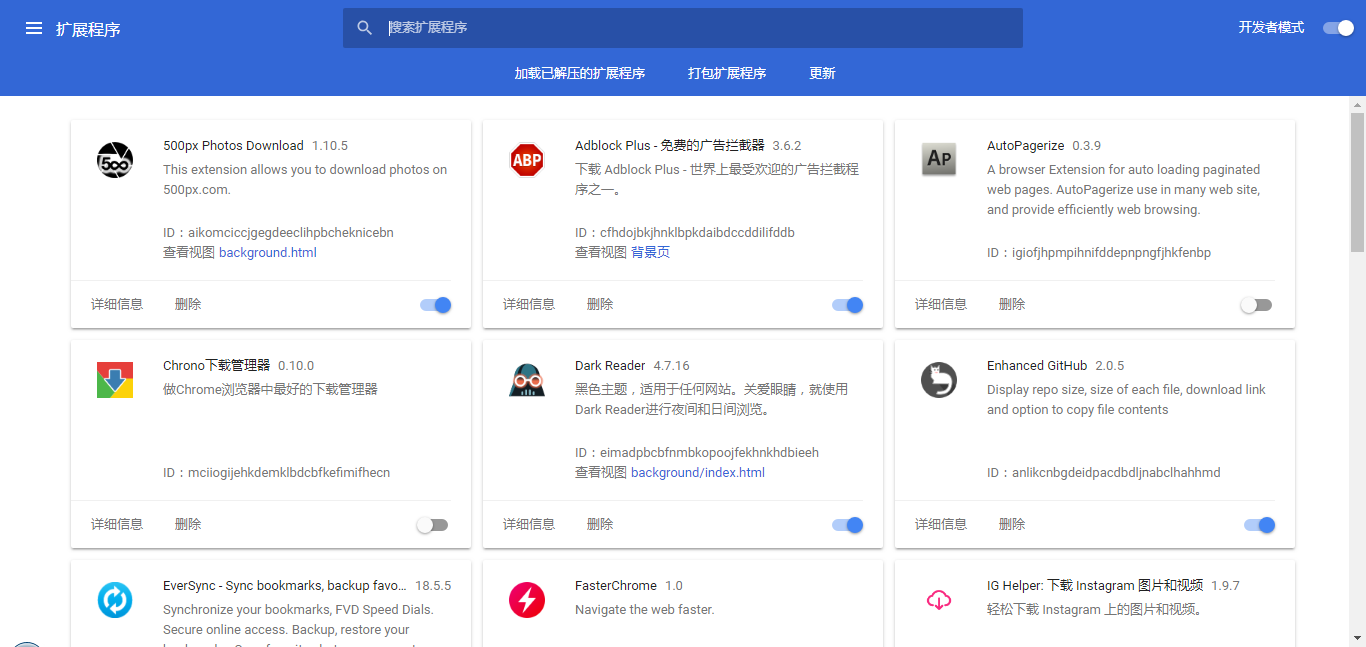
Task: Enable AutoPagerize extension toggle
Action: coord(1256,305)
